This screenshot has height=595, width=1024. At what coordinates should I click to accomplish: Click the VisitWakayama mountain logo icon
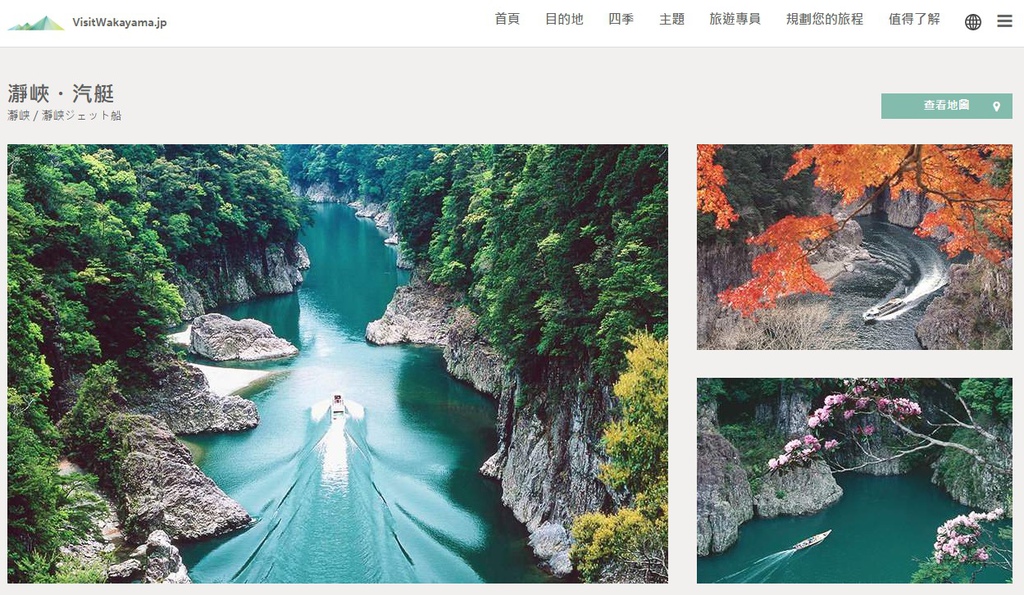click(36, 24)
